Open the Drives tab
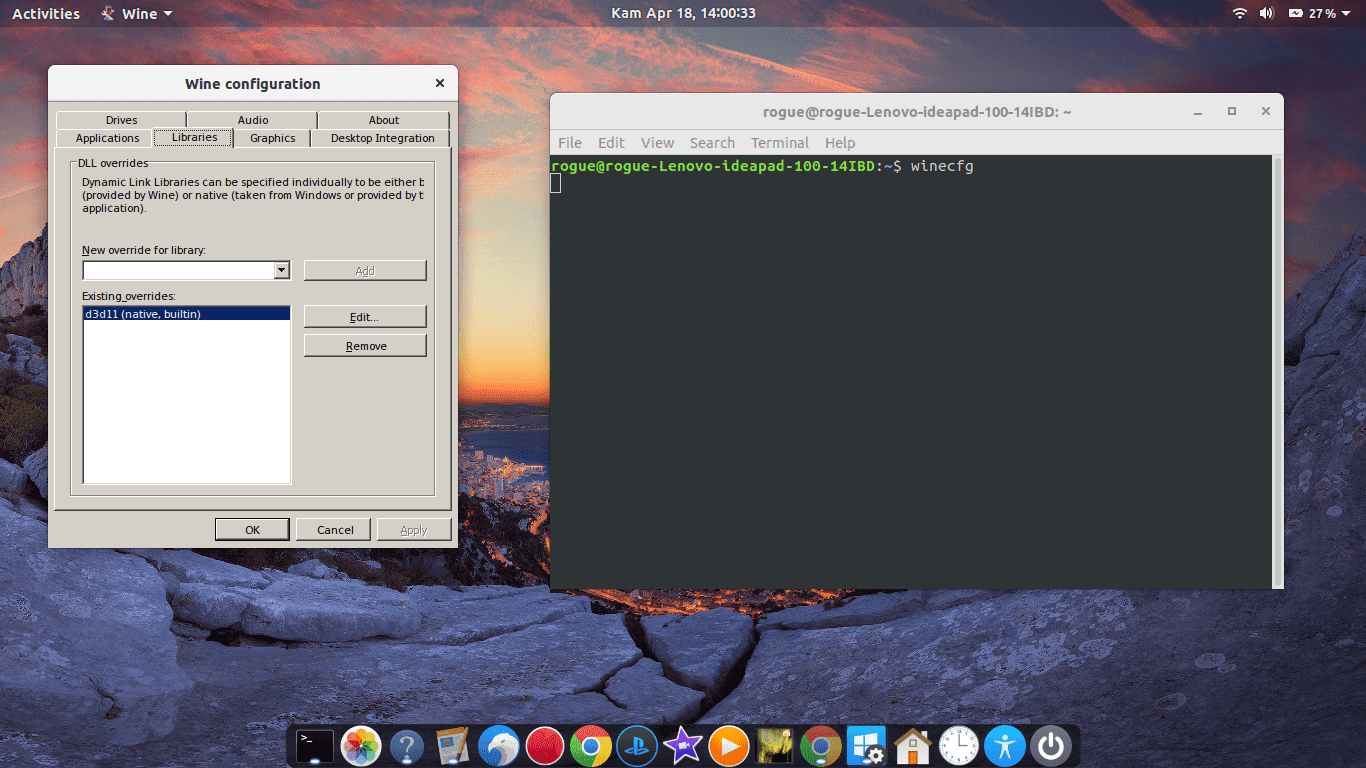The image size is (1366, 768). point(120,119)
